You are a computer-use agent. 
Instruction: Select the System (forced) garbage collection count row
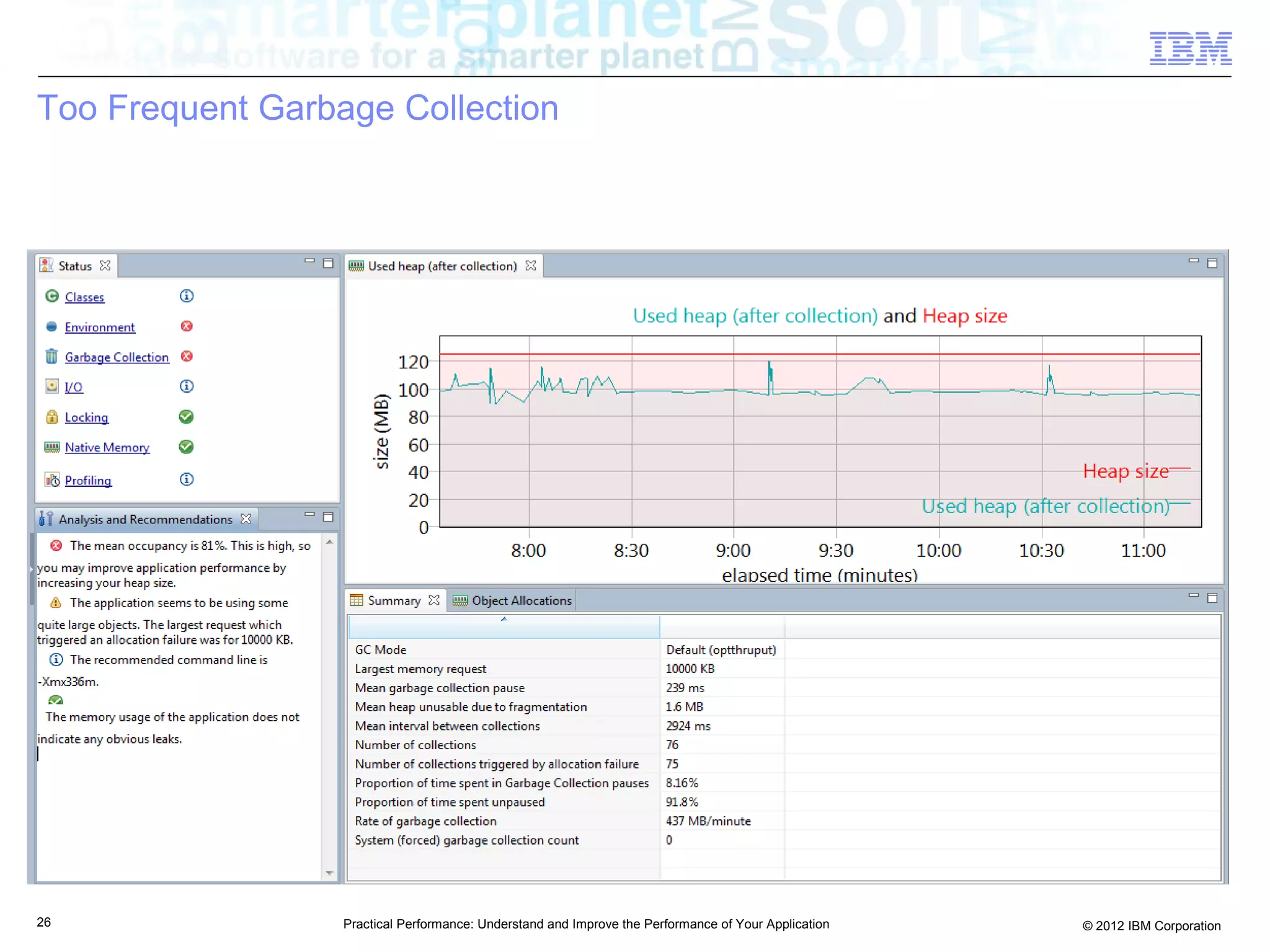[784, 840]
